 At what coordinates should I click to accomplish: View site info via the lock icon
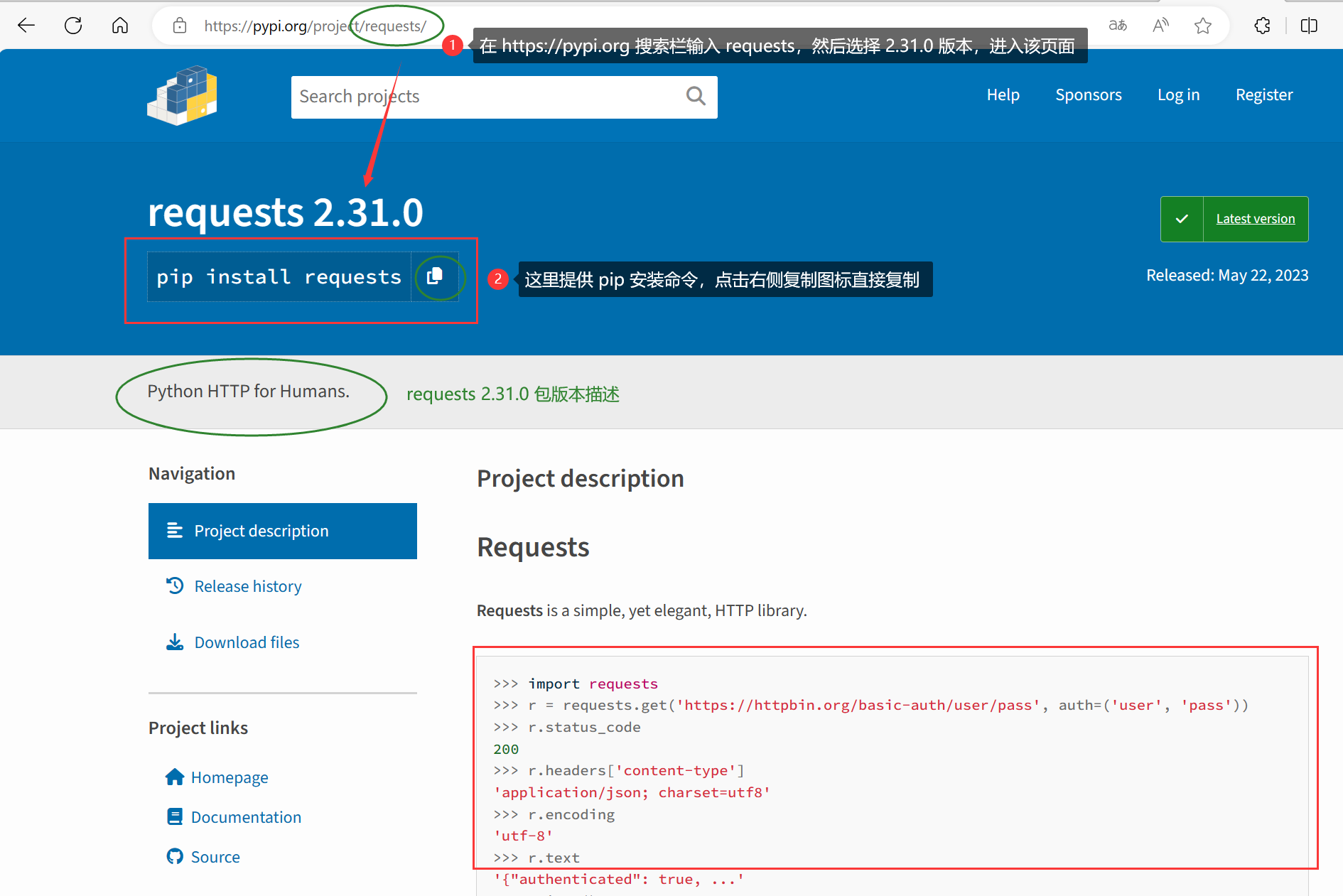pos(180,26)
